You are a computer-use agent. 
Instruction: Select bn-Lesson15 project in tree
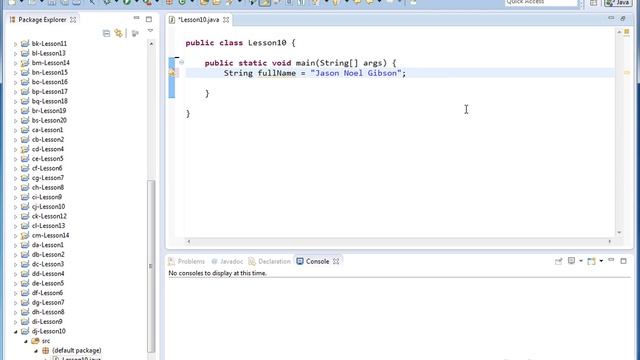point(49,72)
